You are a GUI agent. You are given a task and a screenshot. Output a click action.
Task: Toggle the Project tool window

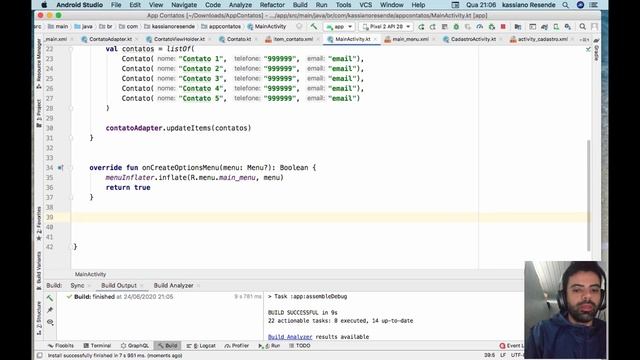pyautogui.click(x=39, y=113)
